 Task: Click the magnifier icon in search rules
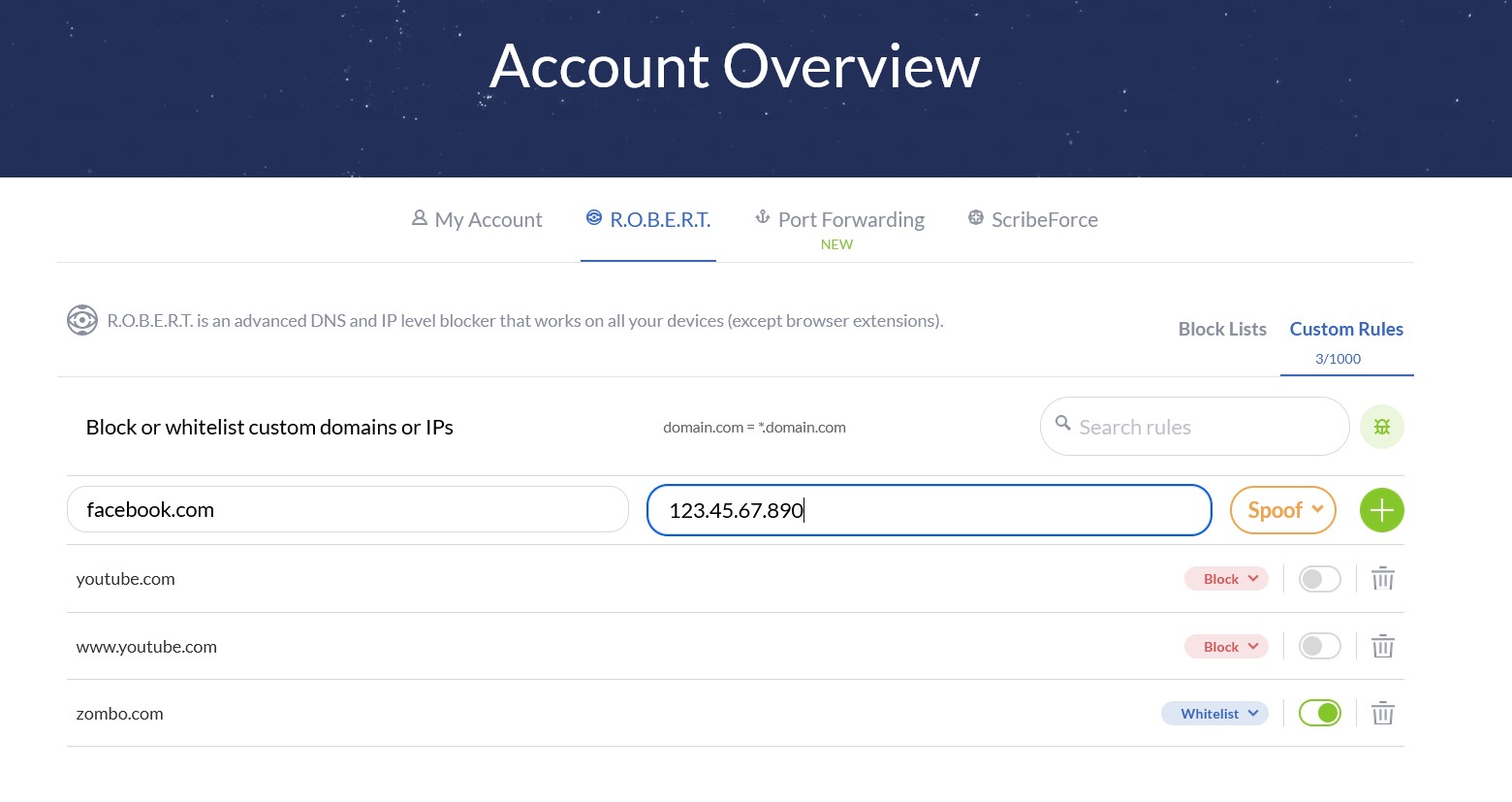pyautogui.click(x=1062, y=424)
